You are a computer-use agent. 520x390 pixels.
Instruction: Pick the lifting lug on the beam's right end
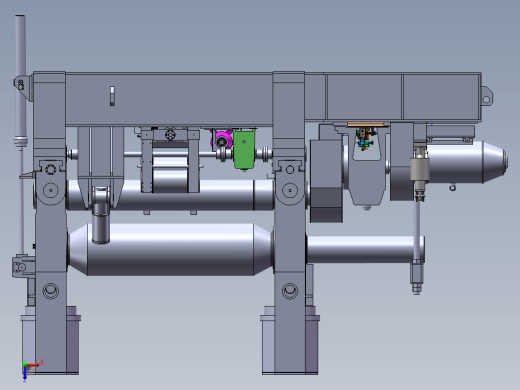(x=486, y=97)
